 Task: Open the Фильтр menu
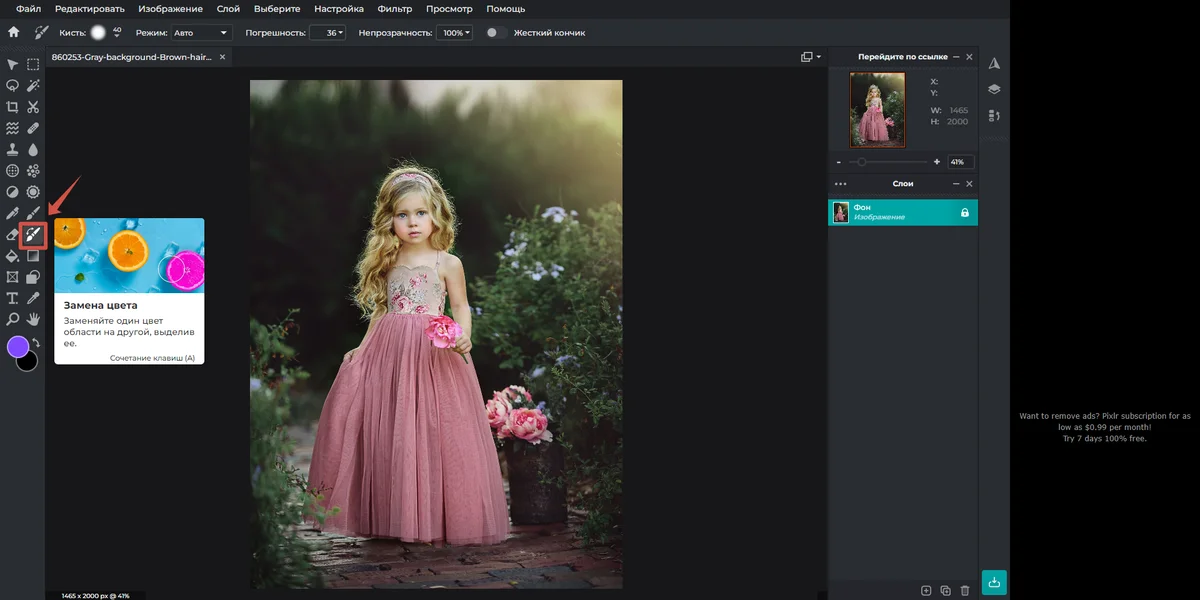pyautogui.click(x=395, y=8)
